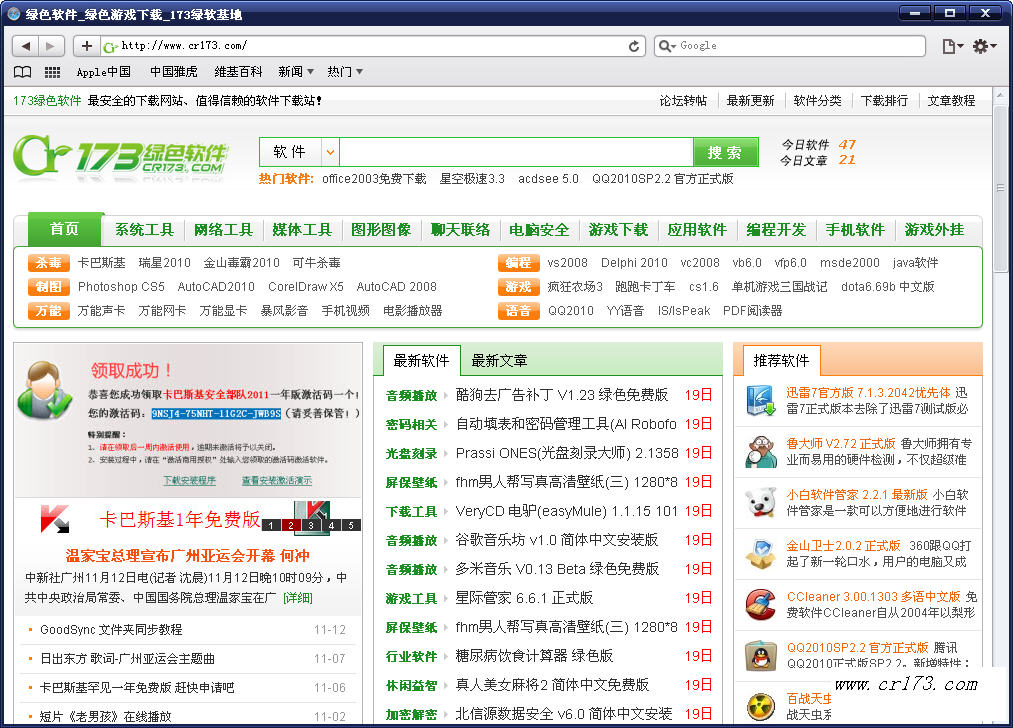Click the orange 游戏 category tag
The height and width of the screenshot is (728, 1013).
(x=518, y=287)
